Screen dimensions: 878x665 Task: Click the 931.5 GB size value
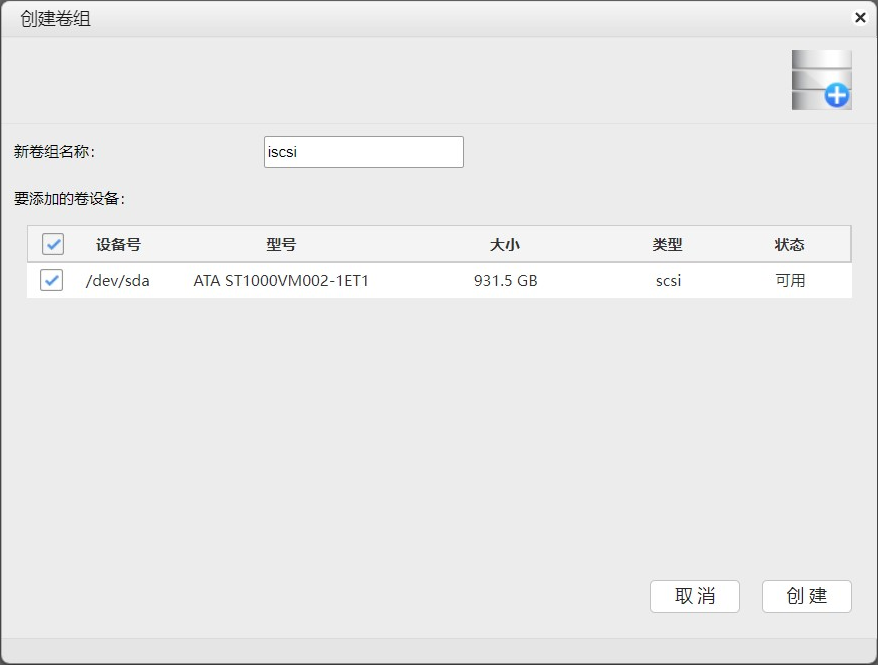click(506, 281)
